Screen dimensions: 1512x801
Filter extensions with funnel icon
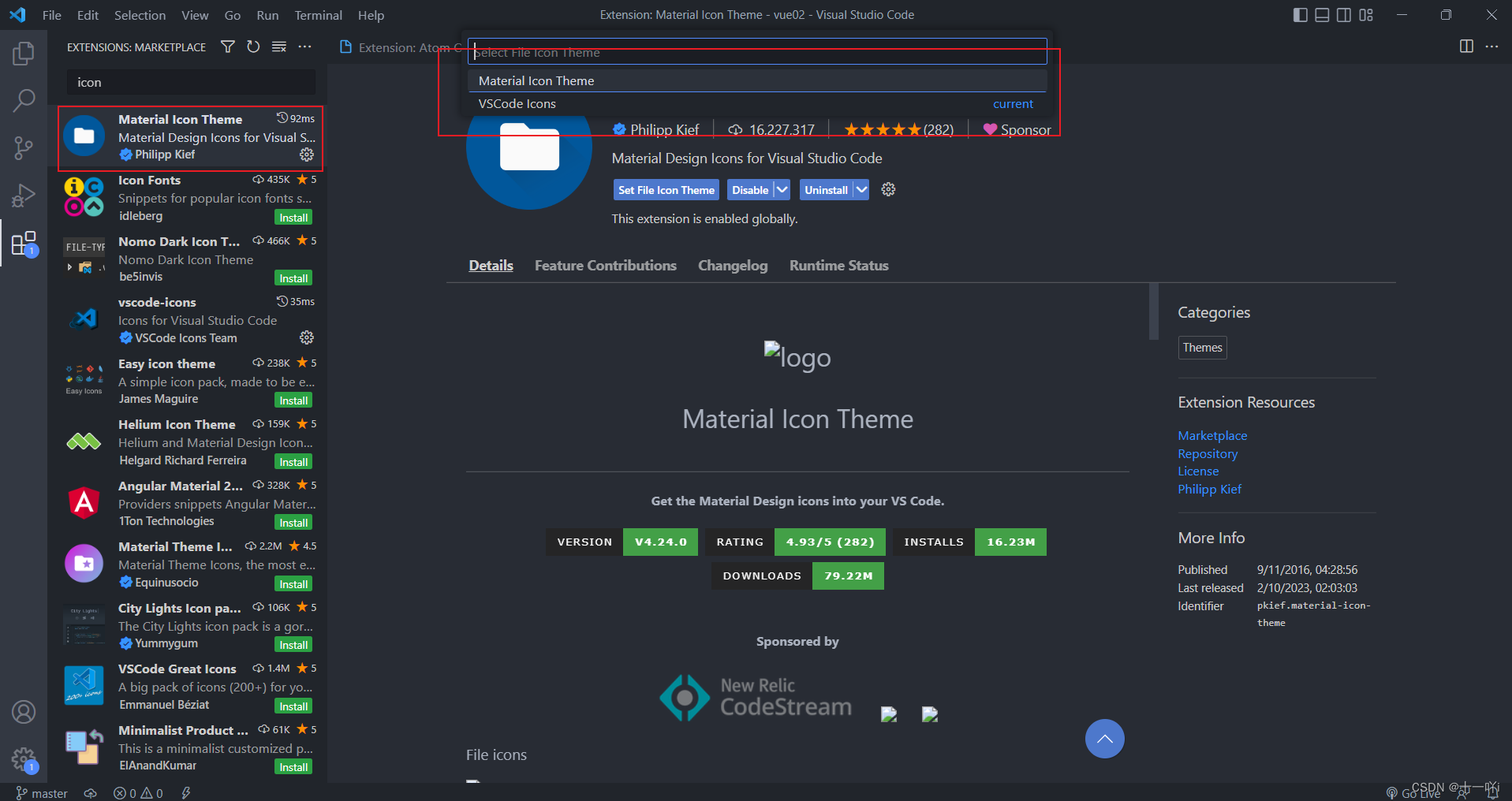[x=228, y=47]
